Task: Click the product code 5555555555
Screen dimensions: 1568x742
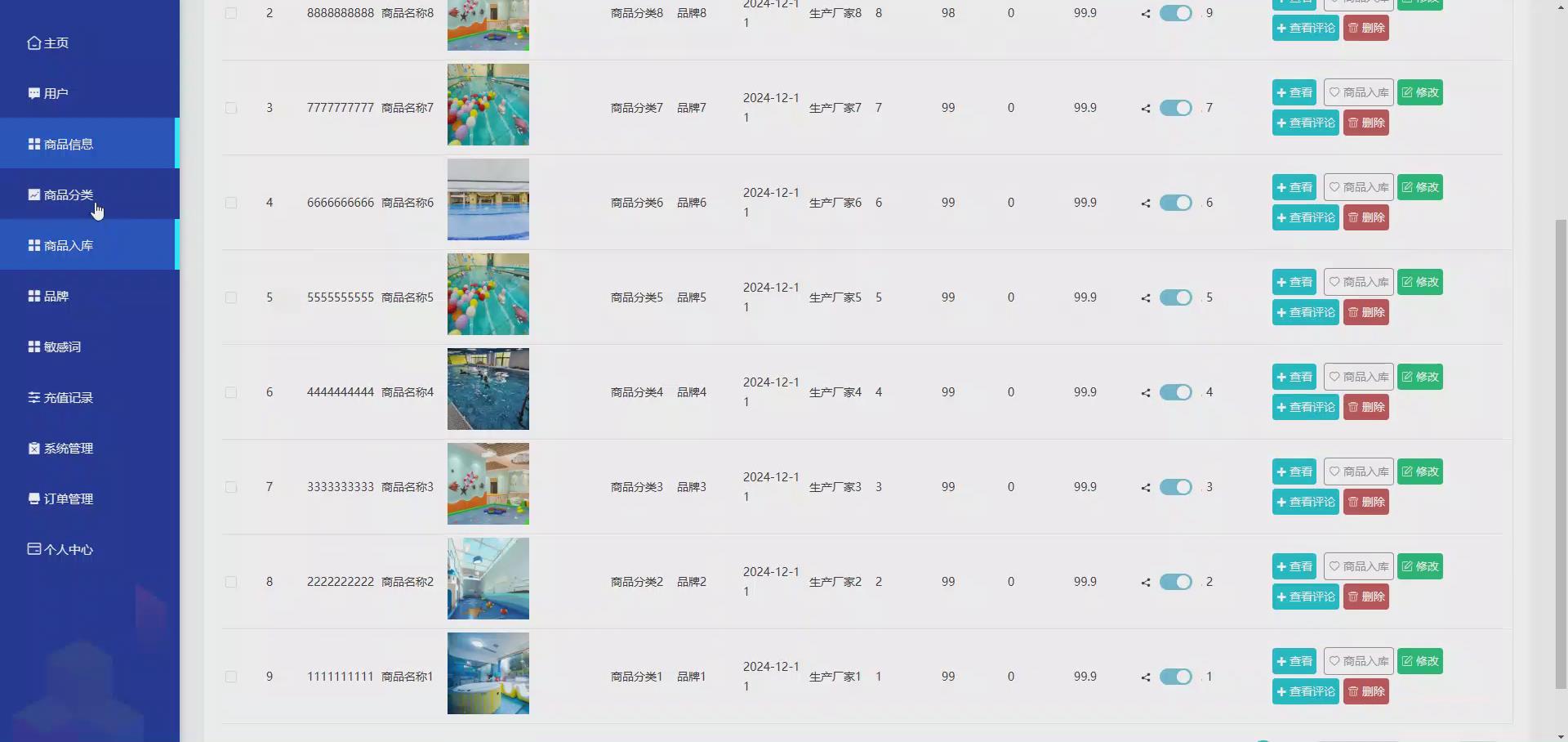Action: tap(341, 297)
